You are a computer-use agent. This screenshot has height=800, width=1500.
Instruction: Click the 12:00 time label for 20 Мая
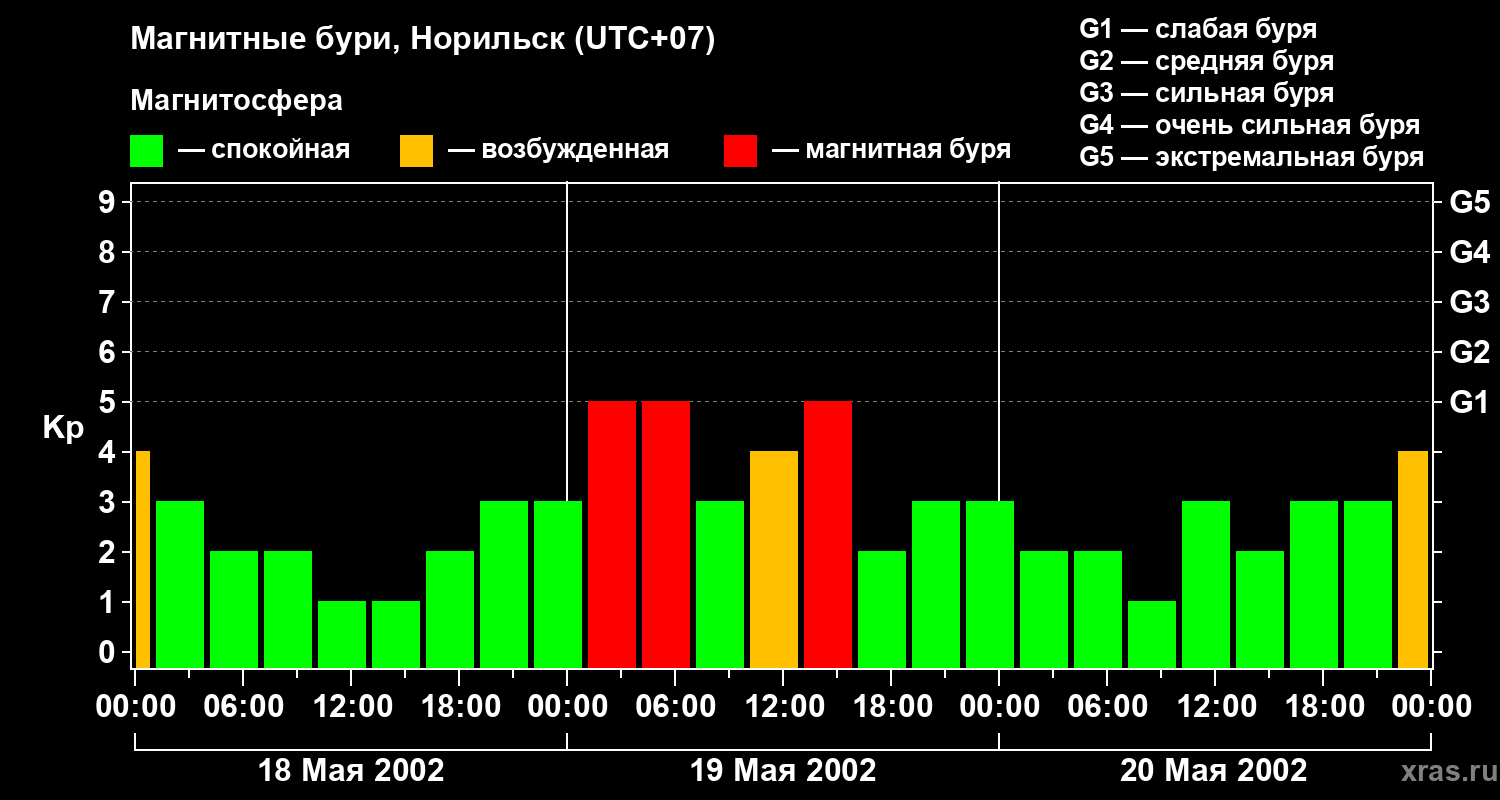[x=1215, y=707]
